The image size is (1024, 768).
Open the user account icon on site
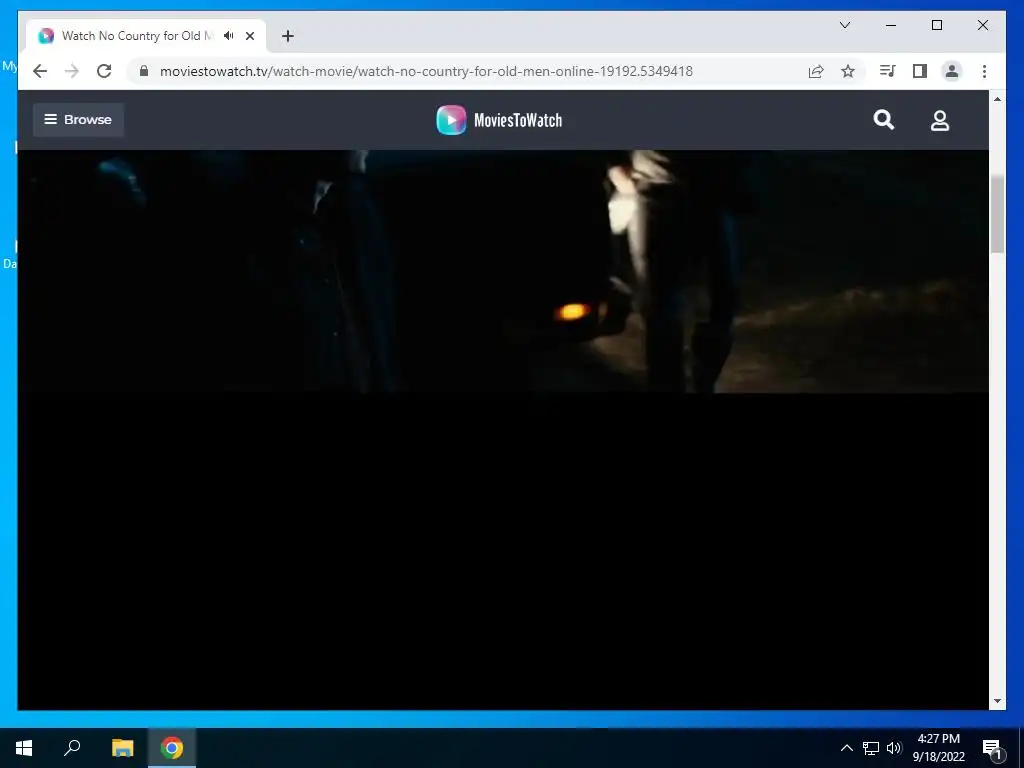[x=940, y=120]
